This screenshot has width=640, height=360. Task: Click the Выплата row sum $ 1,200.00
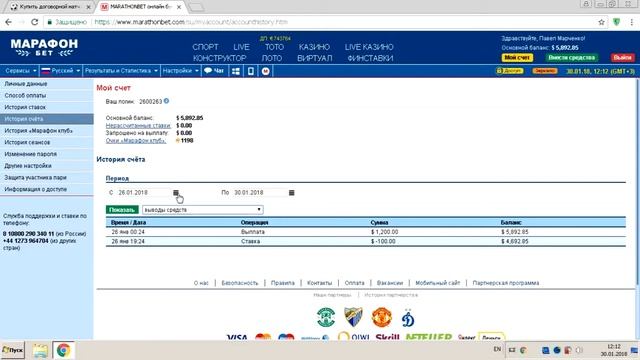click(x=384, y=232)
